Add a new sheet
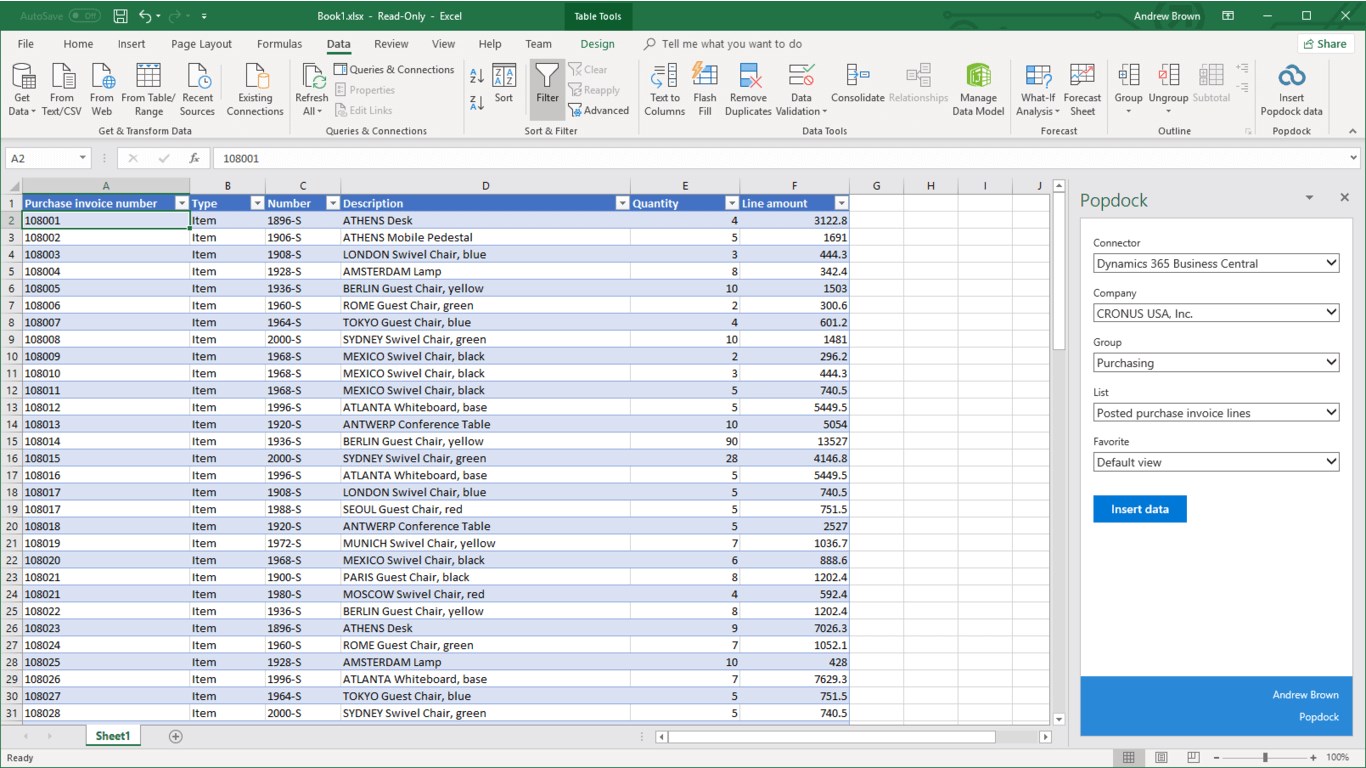Screen dimensions: 1366x768 (x=176, y=737)
